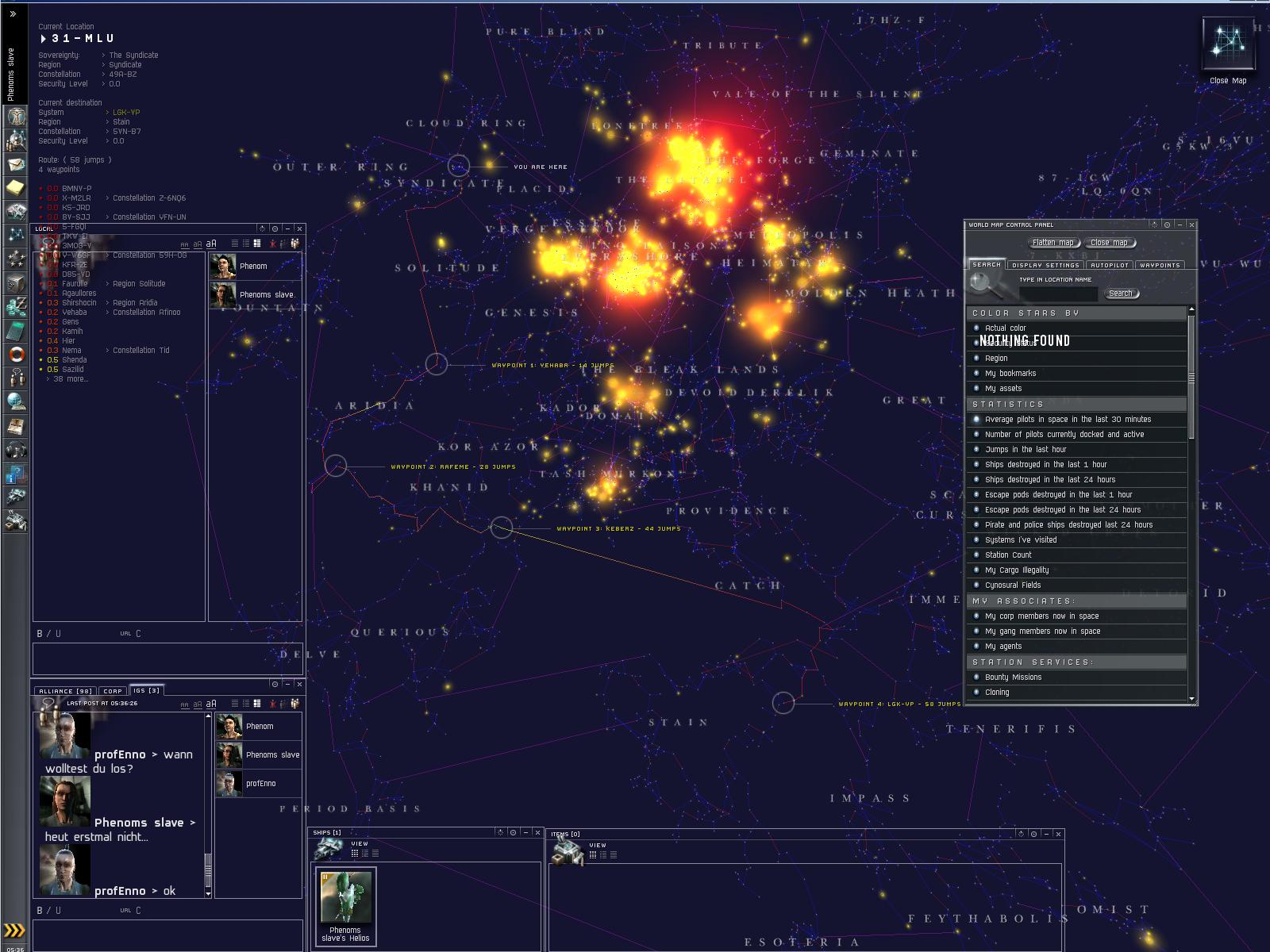Screen dimensions: 1270x952
Task: Click the arrow beside current location 31-MLU
Action: click(43, 38)
